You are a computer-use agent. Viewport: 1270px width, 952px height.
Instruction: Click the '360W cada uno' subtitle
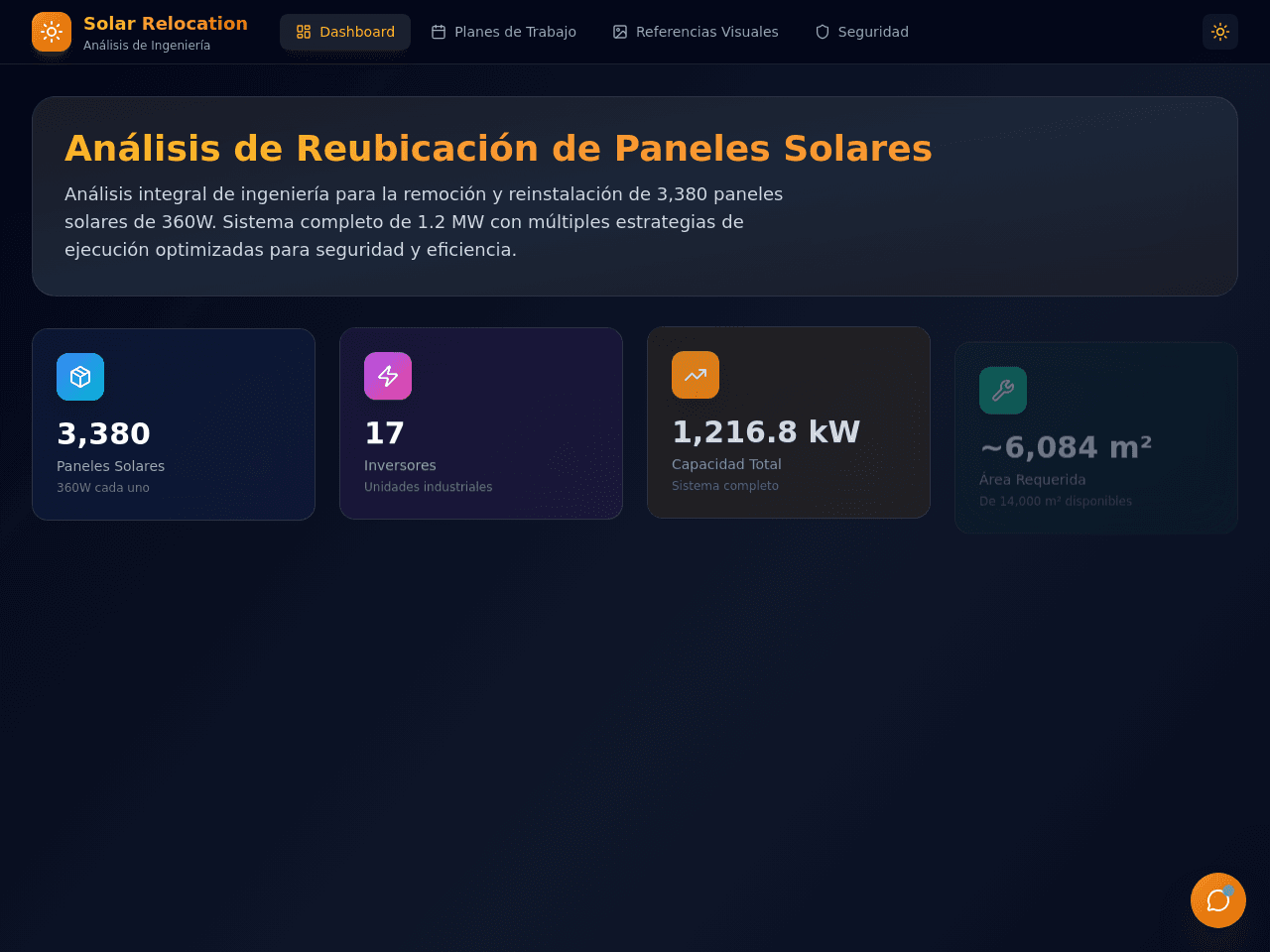pyautogui.click(x=103, y=488)
